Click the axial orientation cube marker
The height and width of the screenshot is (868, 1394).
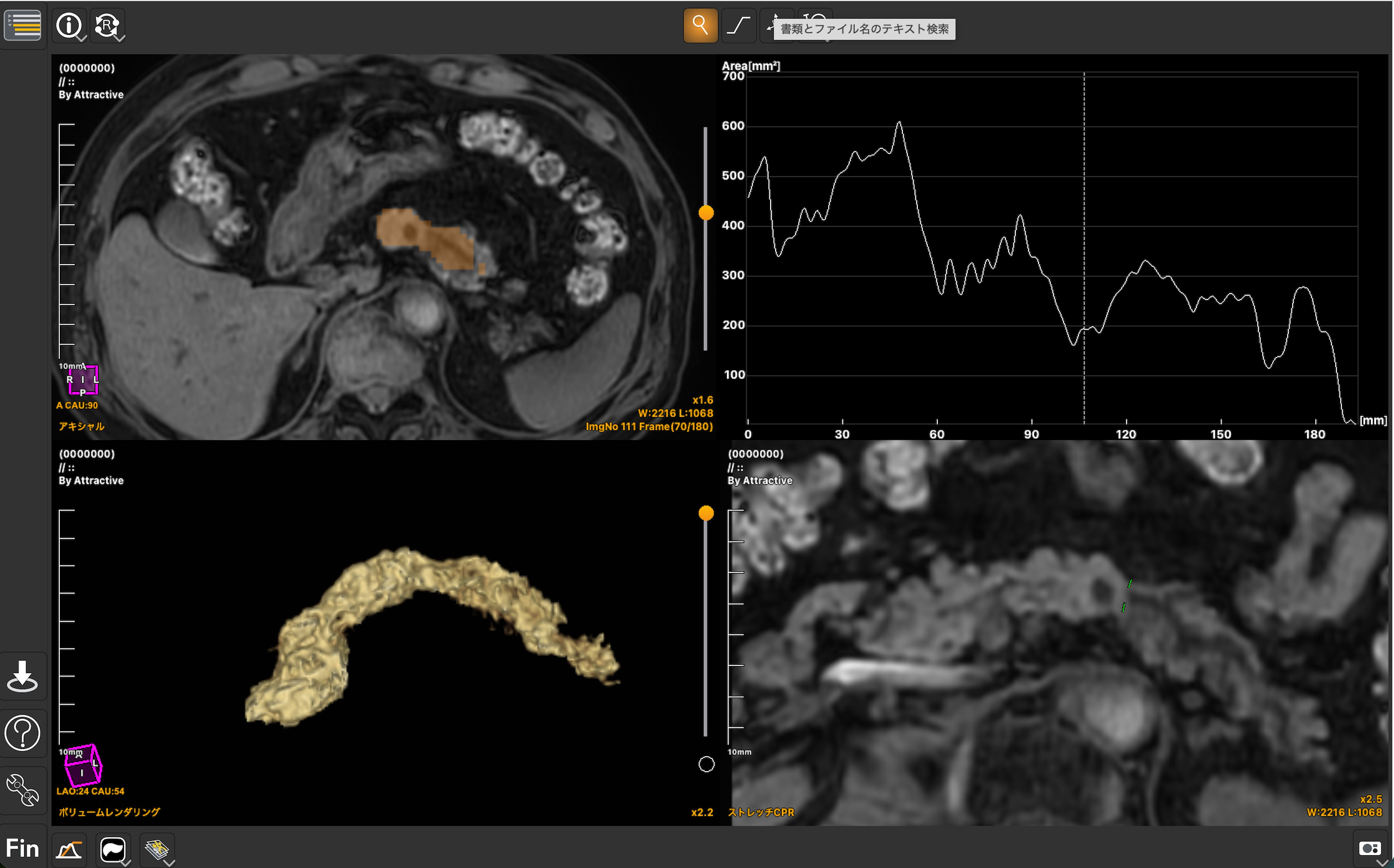tap(83, 380)
